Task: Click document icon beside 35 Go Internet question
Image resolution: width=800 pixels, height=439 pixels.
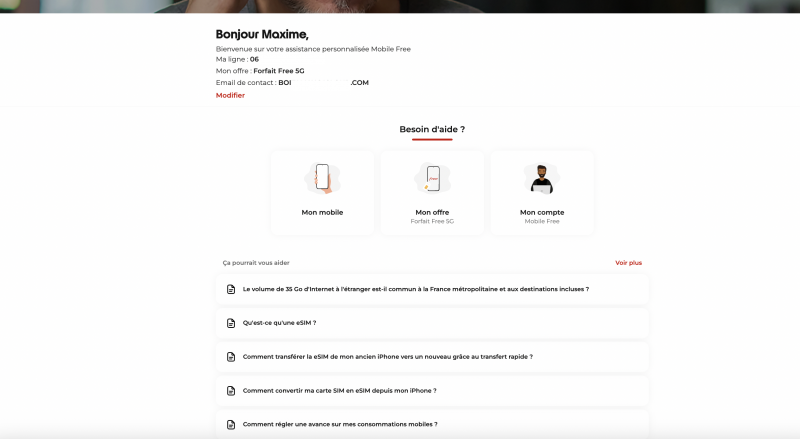Action: pyautogui.click(x=231, y=289)
